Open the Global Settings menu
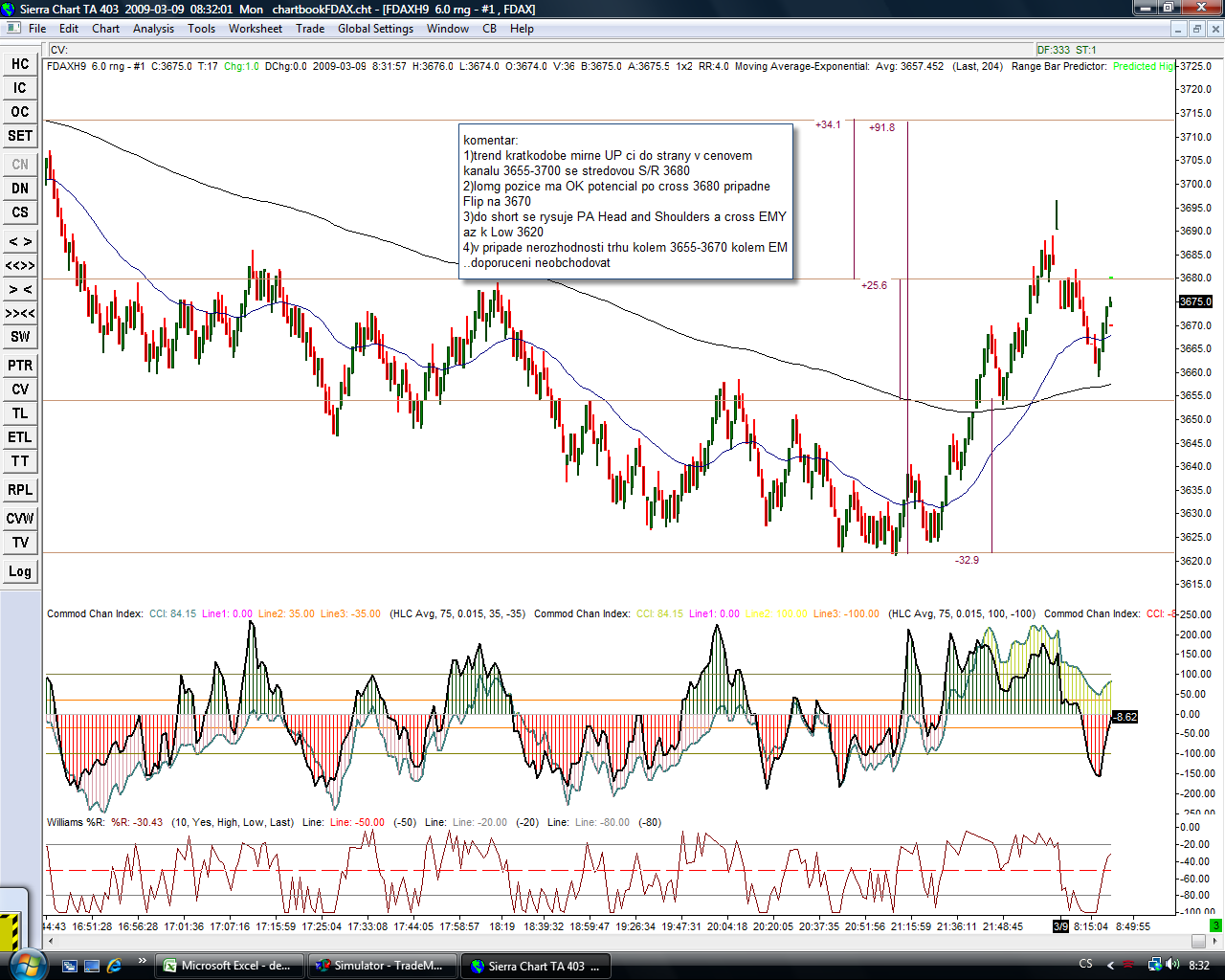Screen dimensions: 1225x980 pyautogui.click(x=375, y=29)
